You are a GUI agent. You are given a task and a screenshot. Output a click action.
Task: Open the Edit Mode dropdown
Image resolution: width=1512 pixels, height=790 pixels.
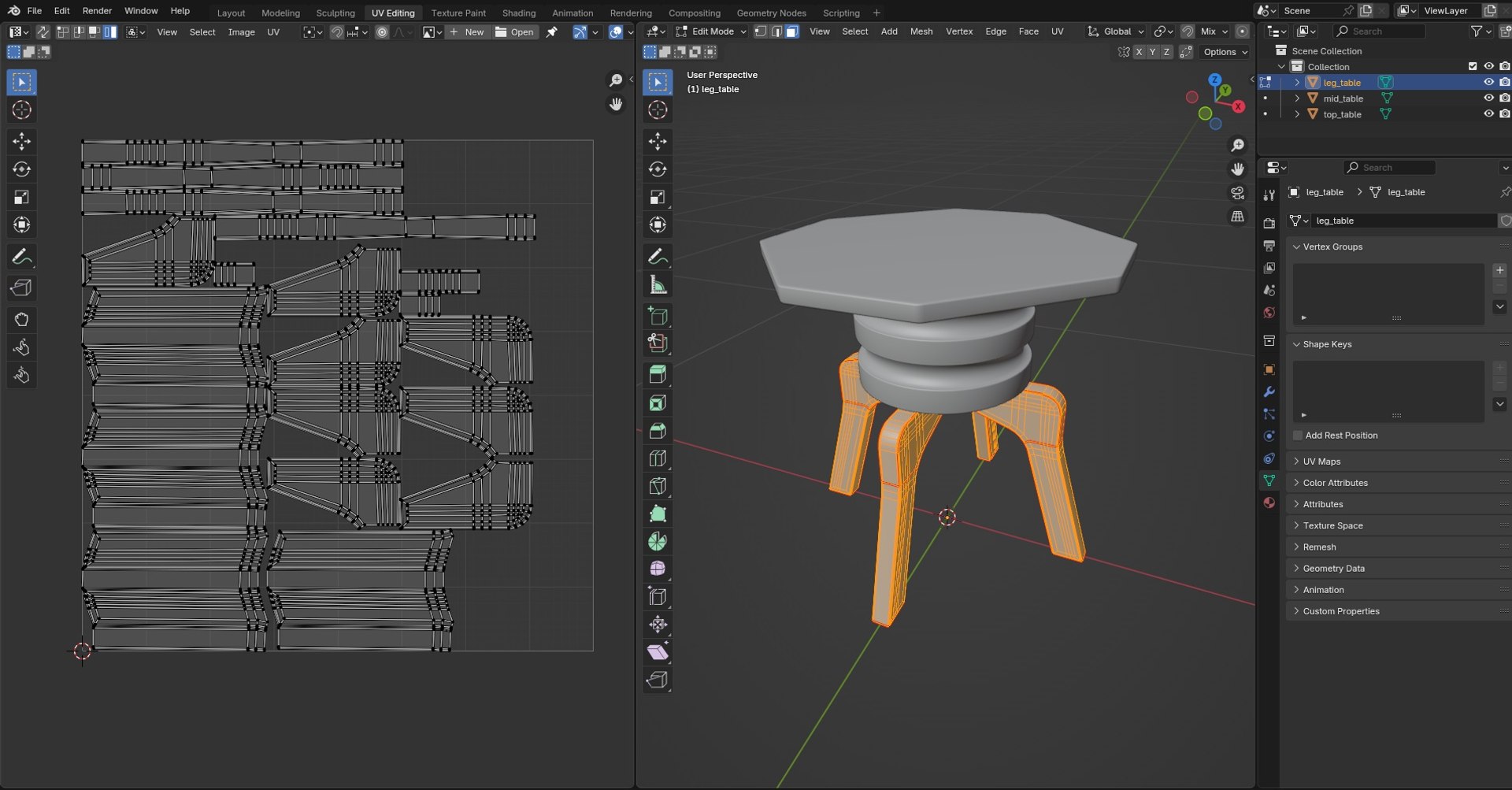(x=711, y=32)
